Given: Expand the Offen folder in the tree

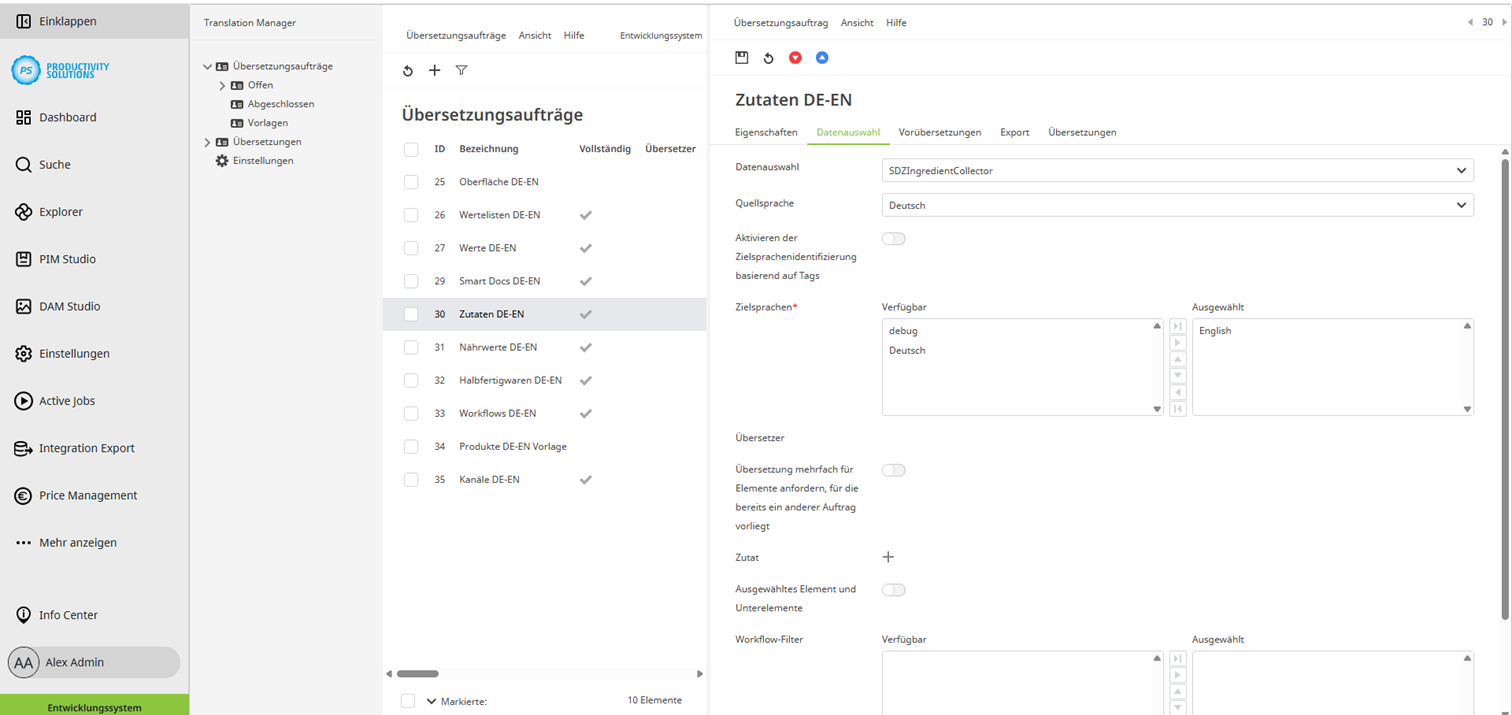Looking at the screenshot, I should click(x=222, y=85).
